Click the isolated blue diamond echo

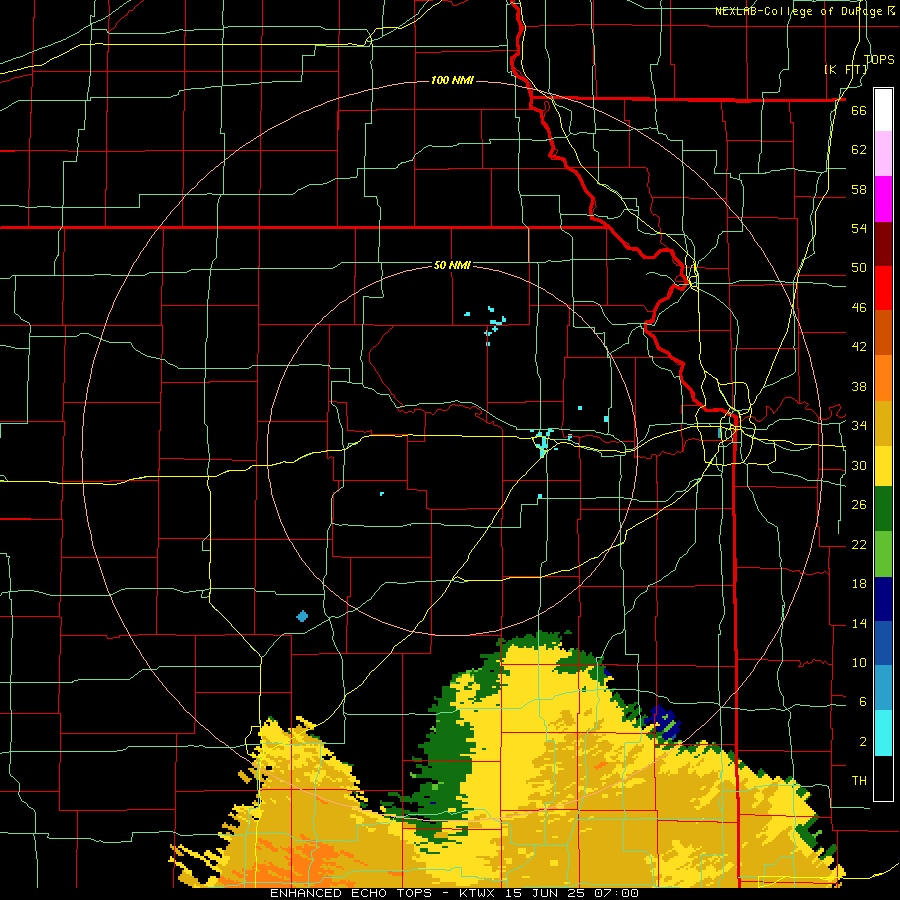point(302,616)
